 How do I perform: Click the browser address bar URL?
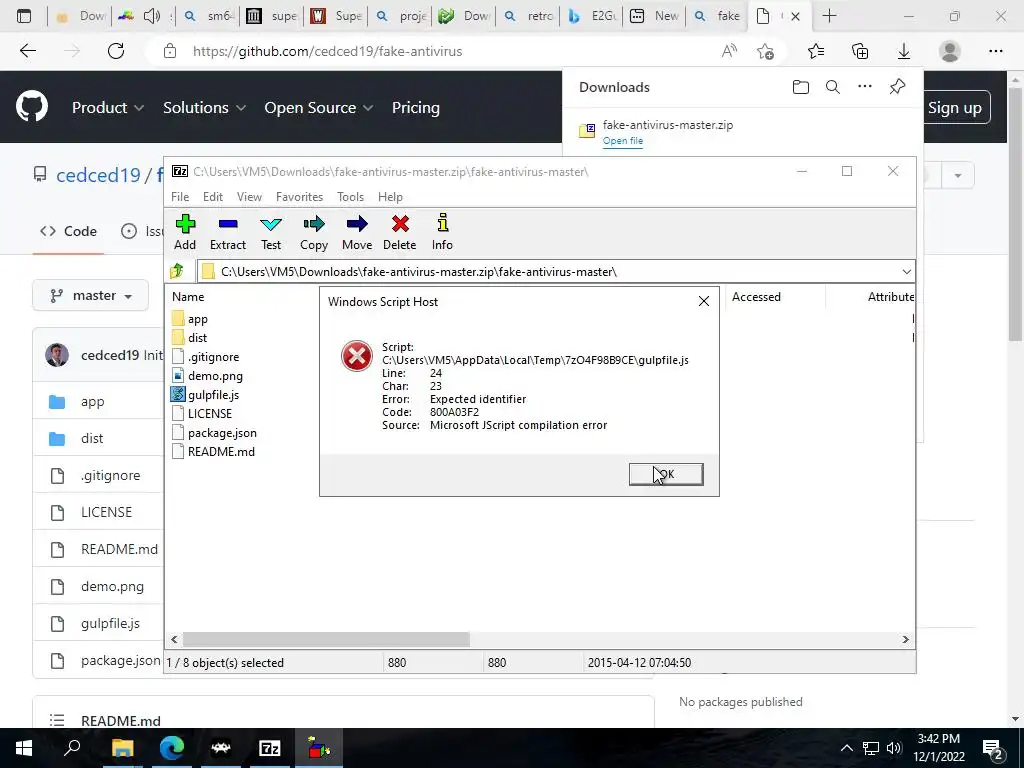[327, 51]
